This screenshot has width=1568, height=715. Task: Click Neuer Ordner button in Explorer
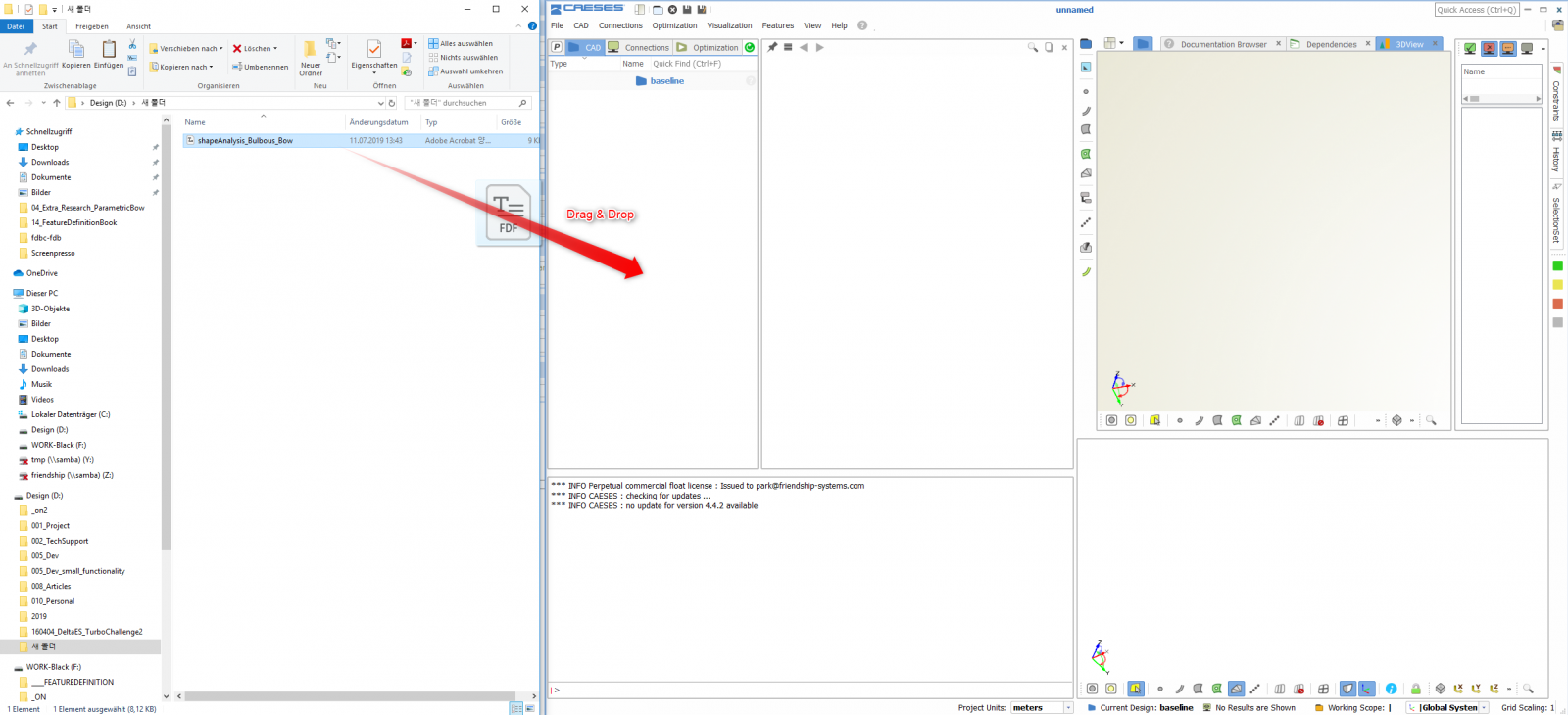tap(311, 58)
